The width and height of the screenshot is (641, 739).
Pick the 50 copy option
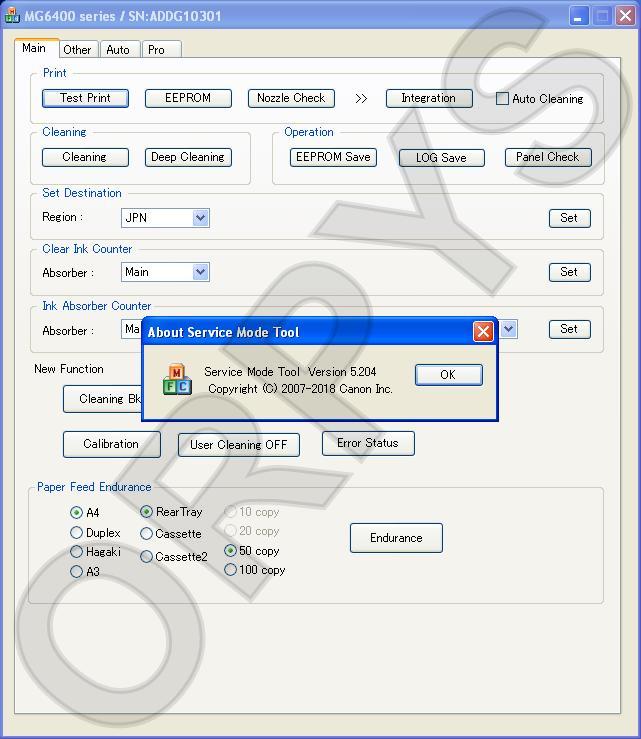point(230,550)
